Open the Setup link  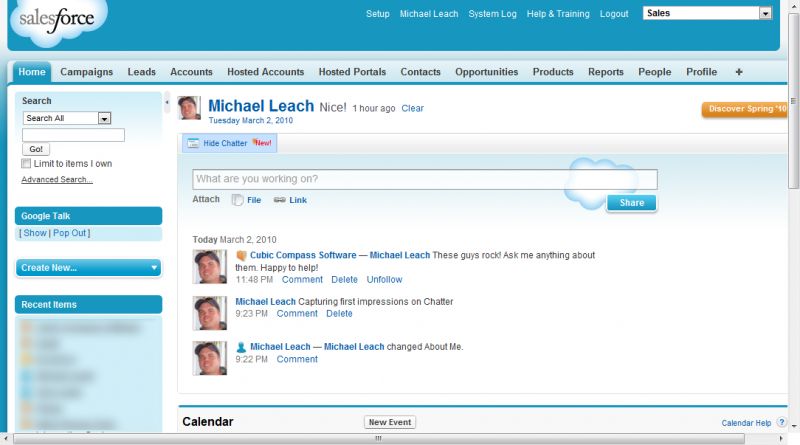378,14
